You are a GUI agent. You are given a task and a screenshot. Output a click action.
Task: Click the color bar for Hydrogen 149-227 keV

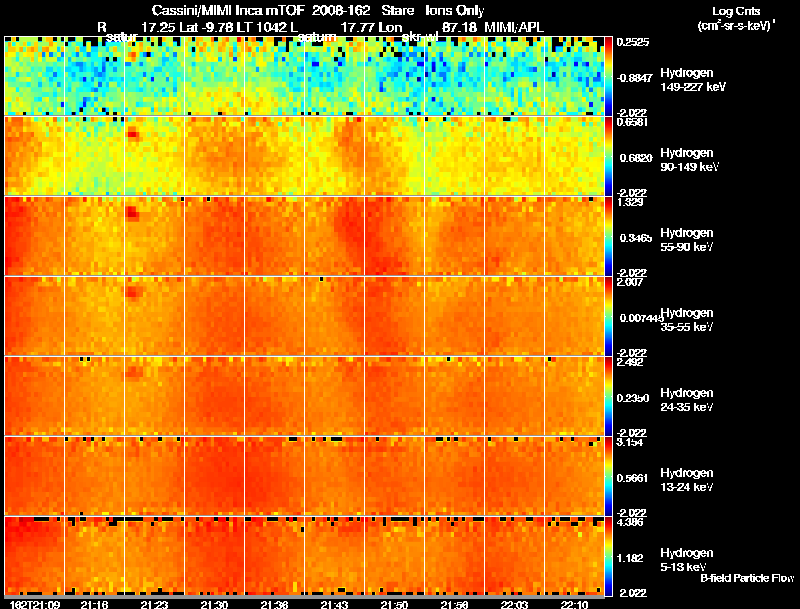608,76
